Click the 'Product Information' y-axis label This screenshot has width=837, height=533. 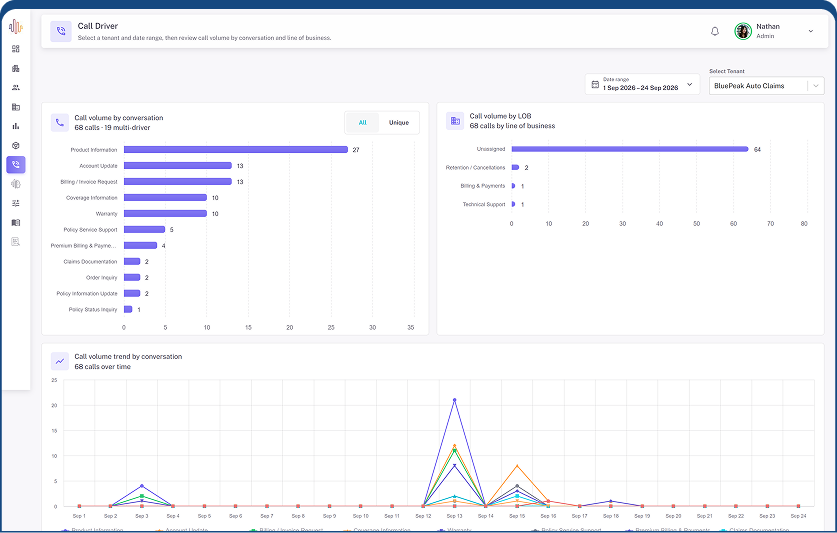(x=94, y=150)
